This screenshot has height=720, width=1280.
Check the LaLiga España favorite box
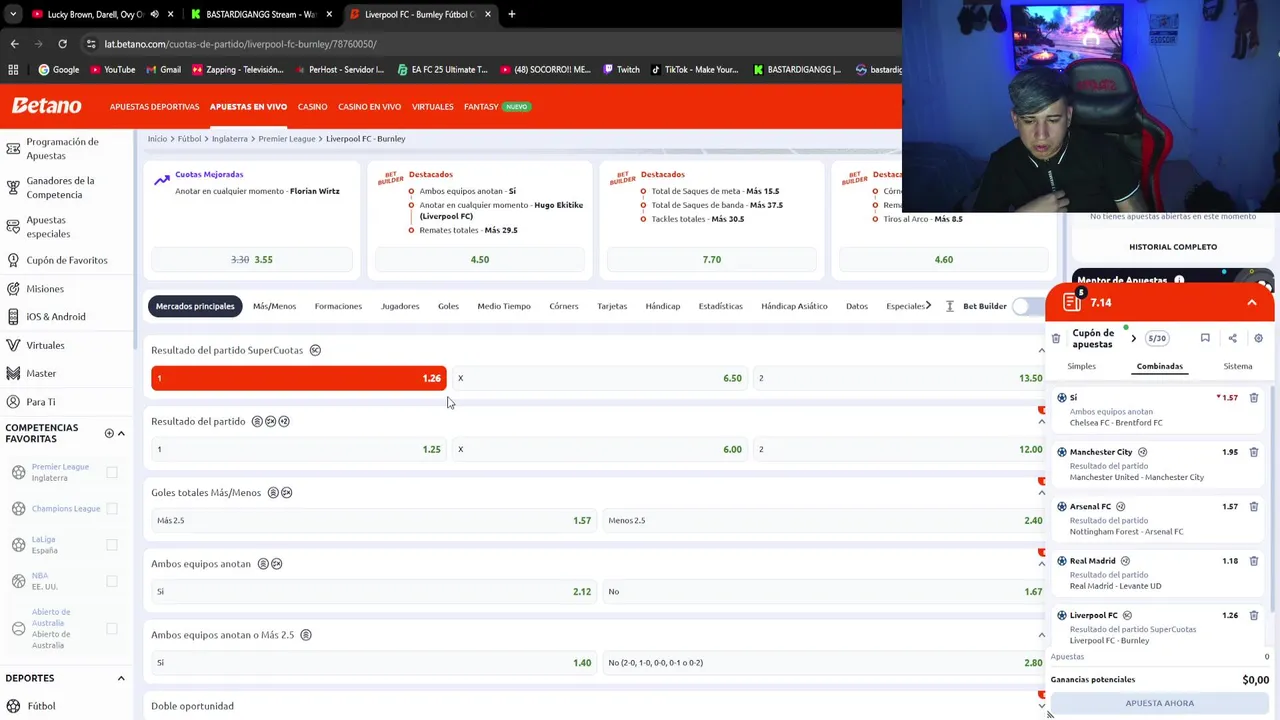pos(112,545)
